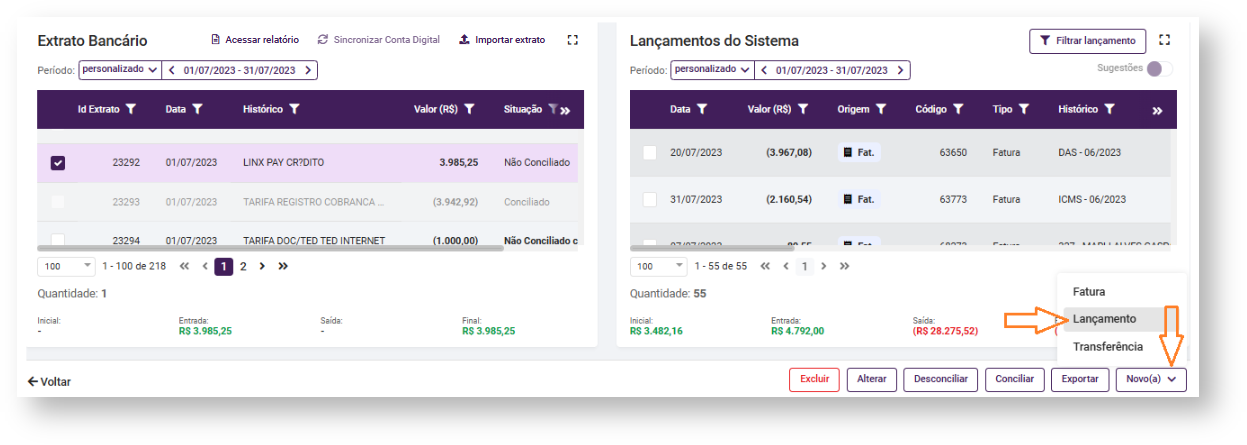This screenshot has width=1247, height=445.
Task: Go to previous period in Lançamentos
Action: [765, 71]
